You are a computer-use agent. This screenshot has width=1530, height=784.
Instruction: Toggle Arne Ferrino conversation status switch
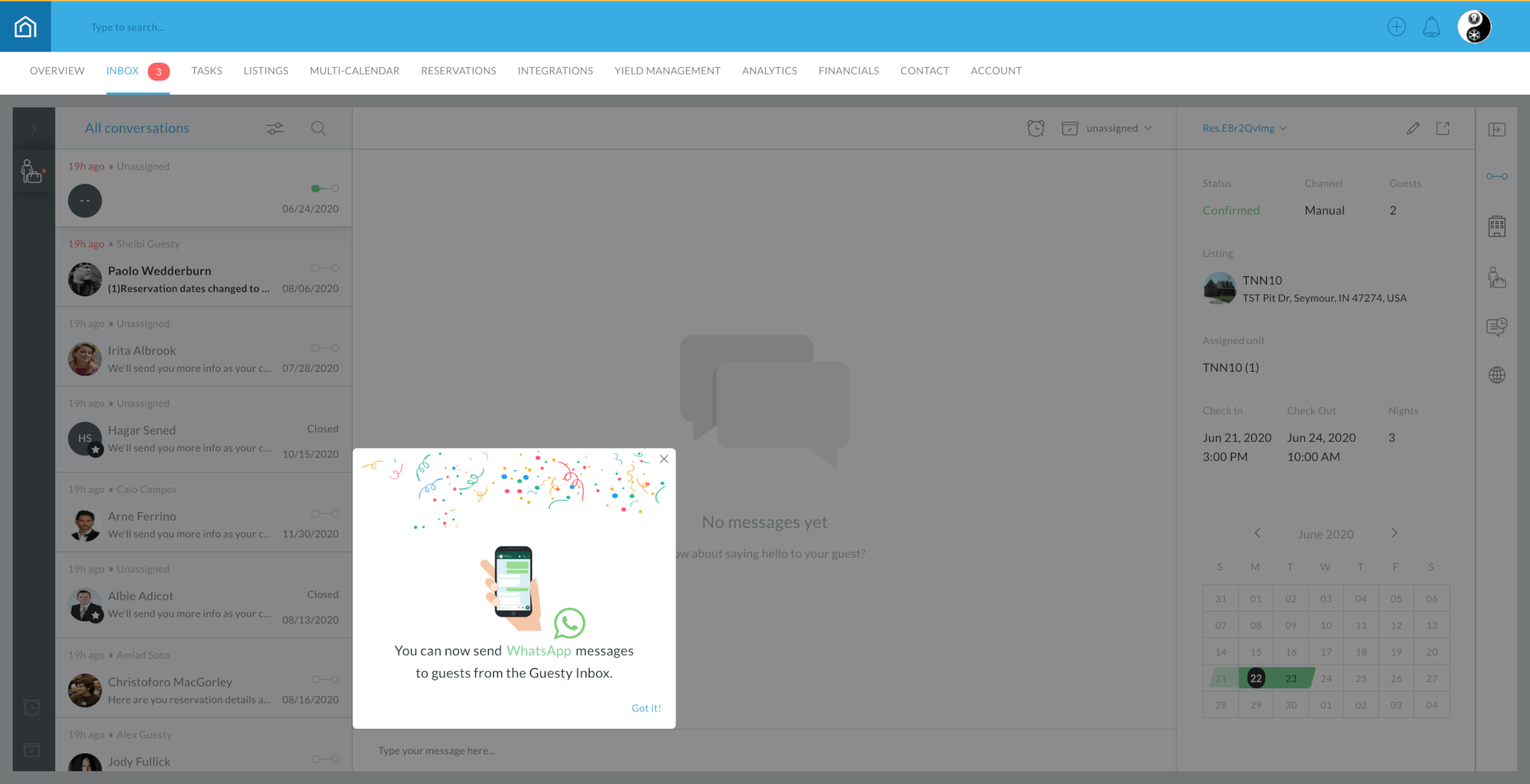[325, 514]
